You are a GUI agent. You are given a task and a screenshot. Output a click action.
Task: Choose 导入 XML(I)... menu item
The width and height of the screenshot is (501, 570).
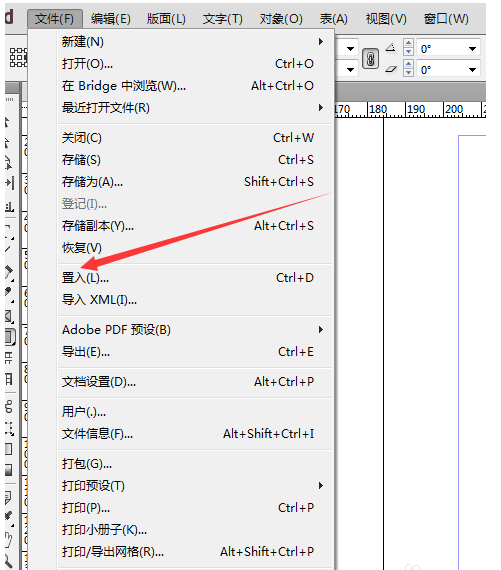[x=195, y=300]
